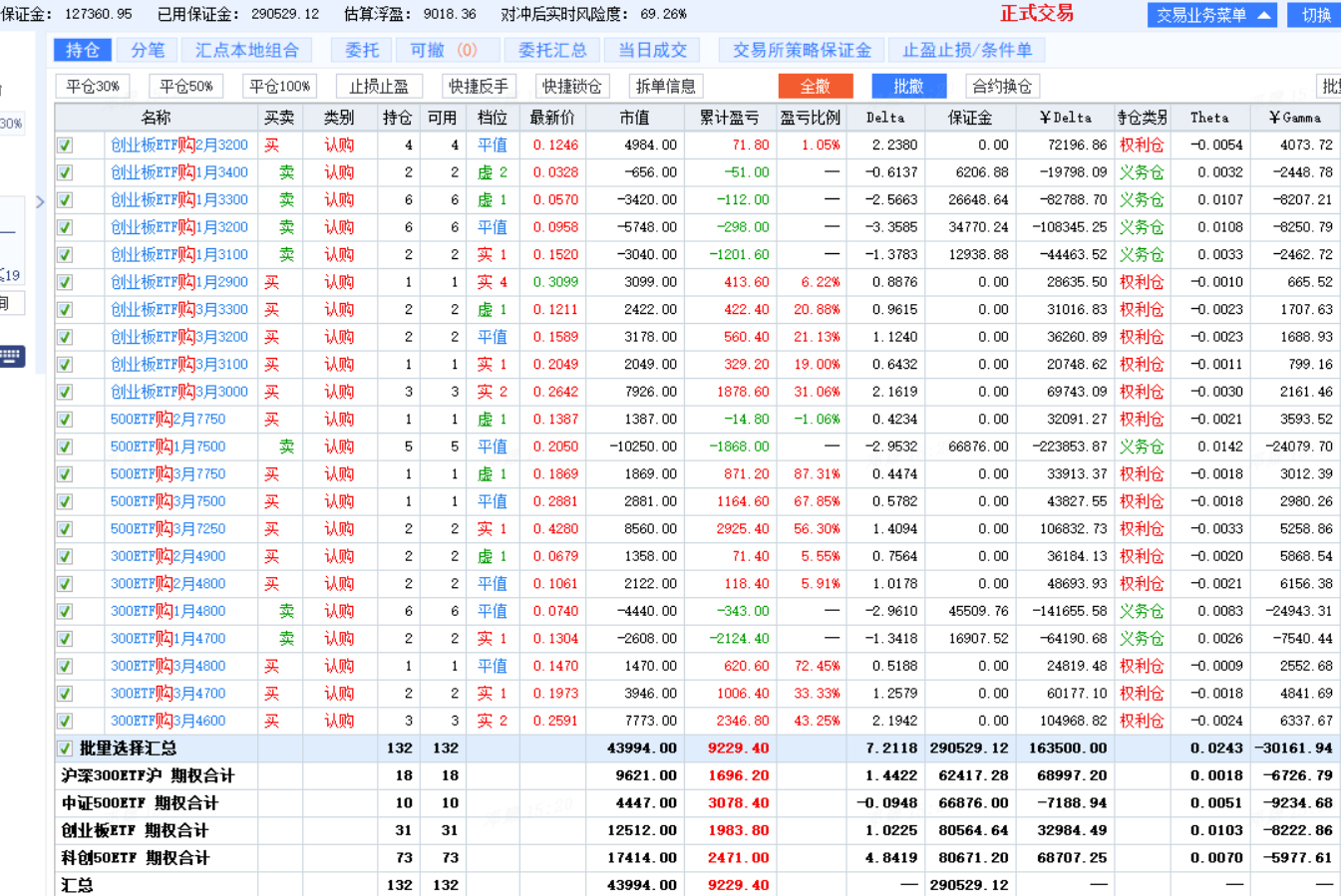The height and width of the screenshot is (896, 1341).
Task: Toggle checkbox for 500ETF购1月7500 position
Action: coord(65,448)
